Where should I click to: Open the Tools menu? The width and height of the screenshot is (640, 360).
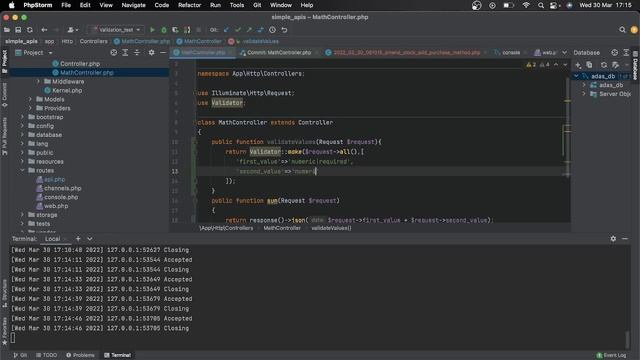pos(237,5)
